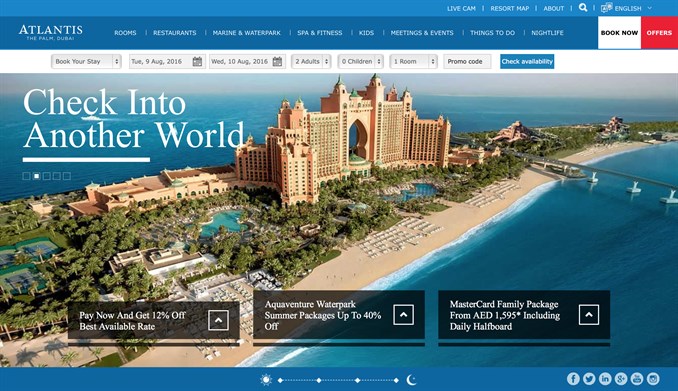Open the Restaurants menu

(x=175, y=33)
